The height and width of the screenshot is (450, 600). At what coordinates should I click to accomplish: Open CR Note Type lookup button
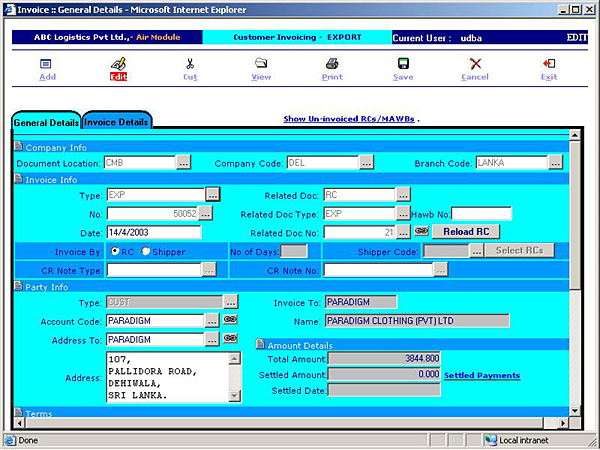pos(209,270)
